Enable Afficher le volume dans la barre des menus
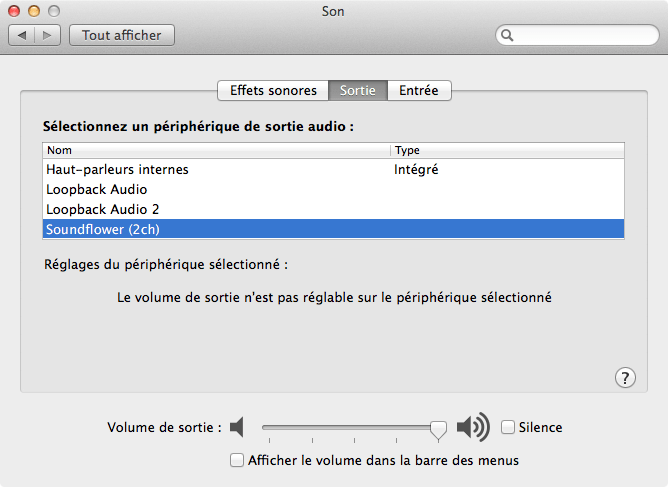Image resolution: width=668 pixels, height=487 pixels. (237, 461)
